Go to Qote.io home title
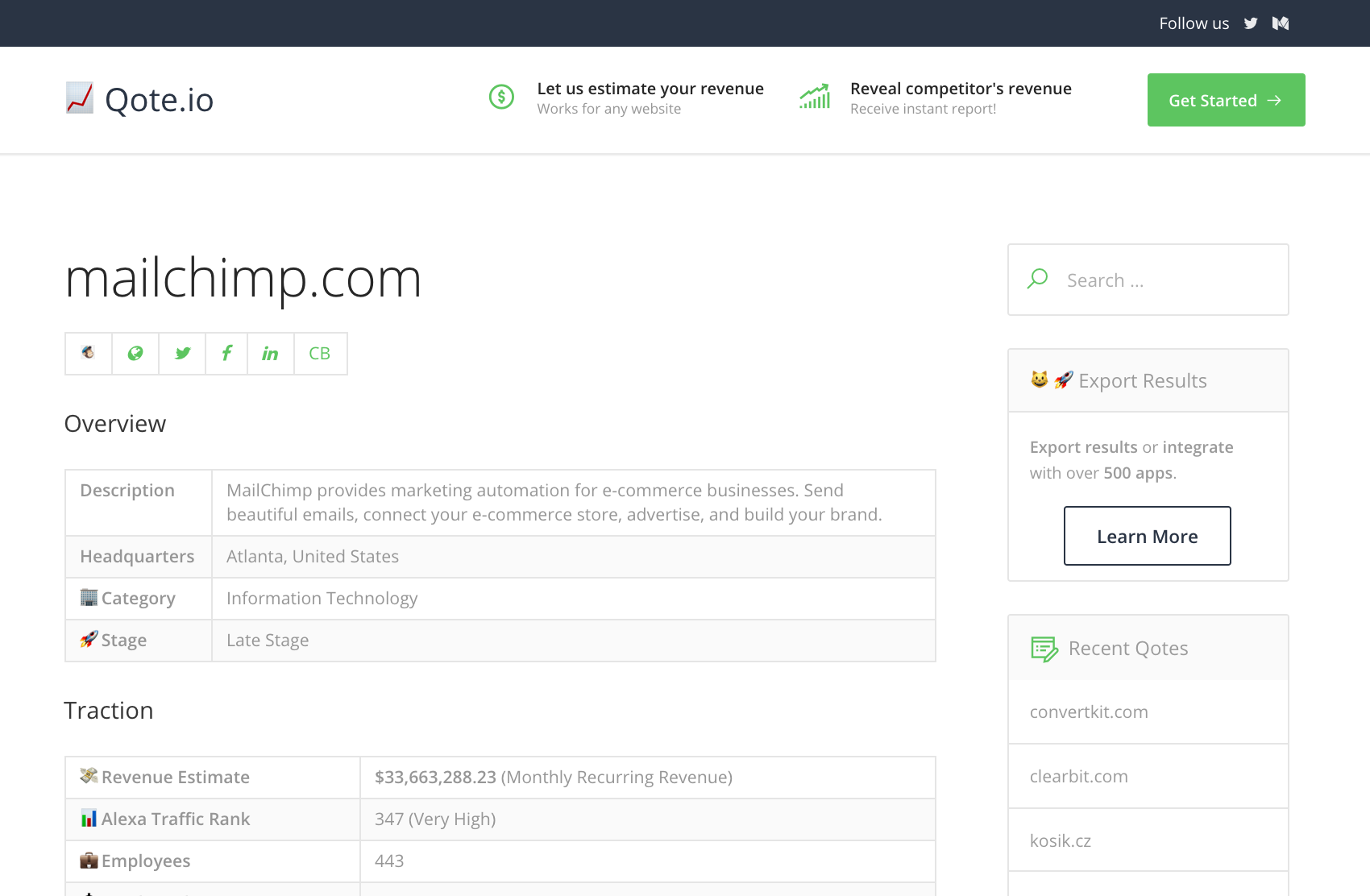 coord(160,100)
